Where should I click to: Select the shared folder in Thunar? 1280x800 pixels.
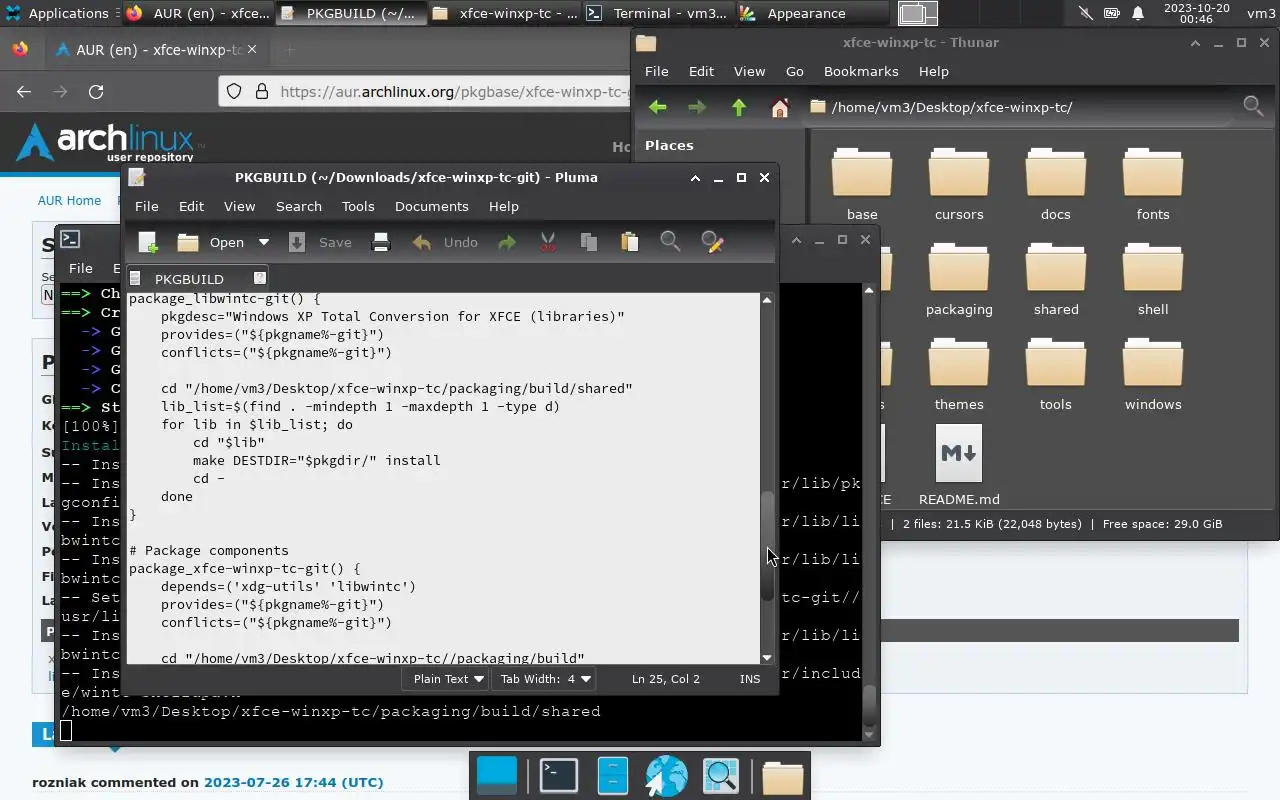coord(1056,279)
